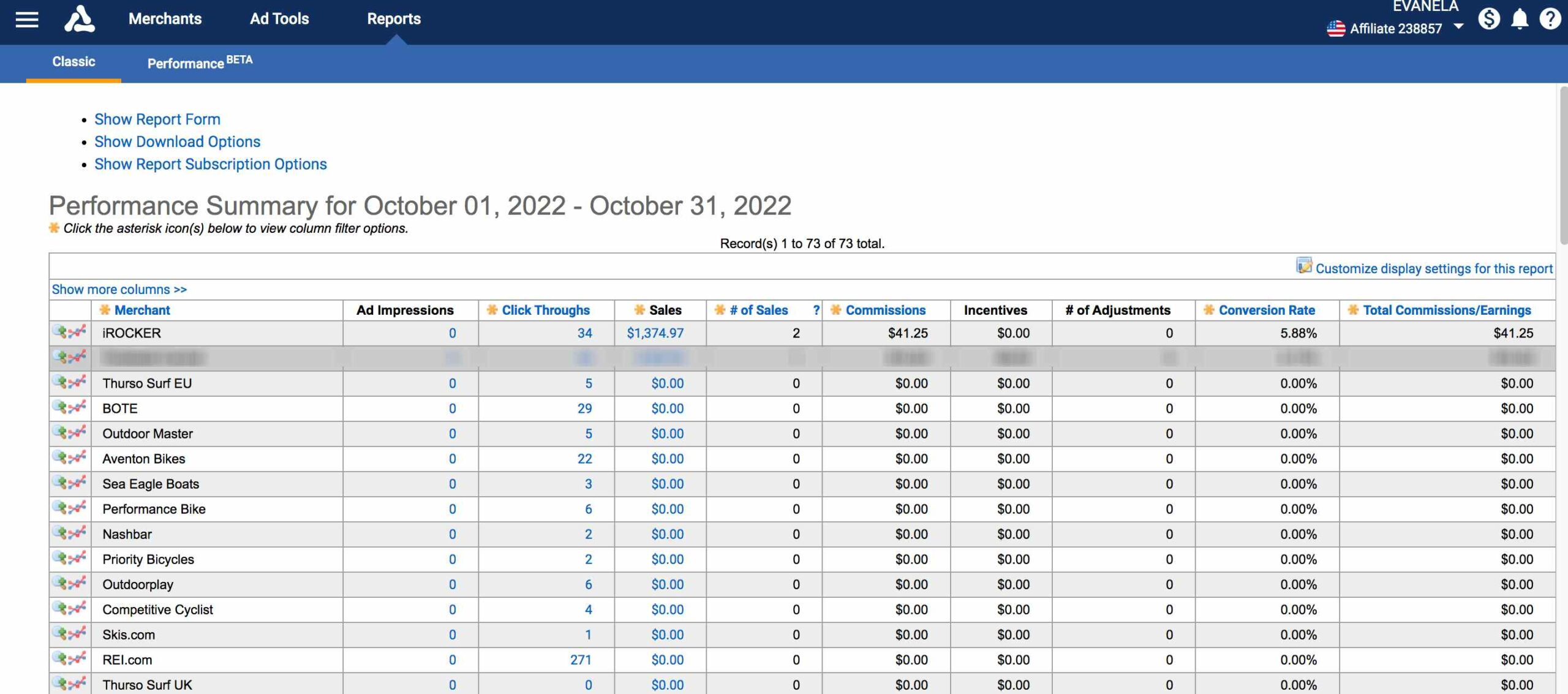The width and height of the screenshot is (1568, 694).
Task: Click the magnifier detail icon for Skis.com
Action: click(x=60, y=633)
